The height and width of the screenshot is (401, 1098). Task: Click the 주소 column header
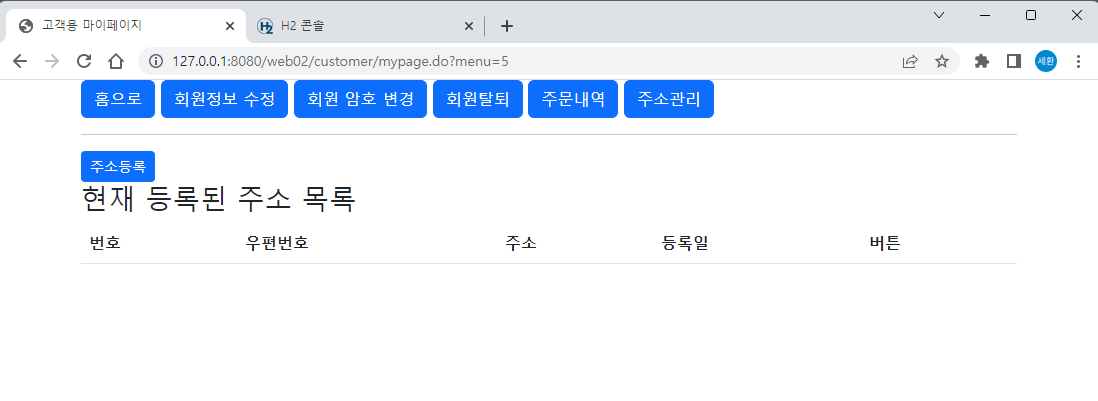(x=521, y=244)
